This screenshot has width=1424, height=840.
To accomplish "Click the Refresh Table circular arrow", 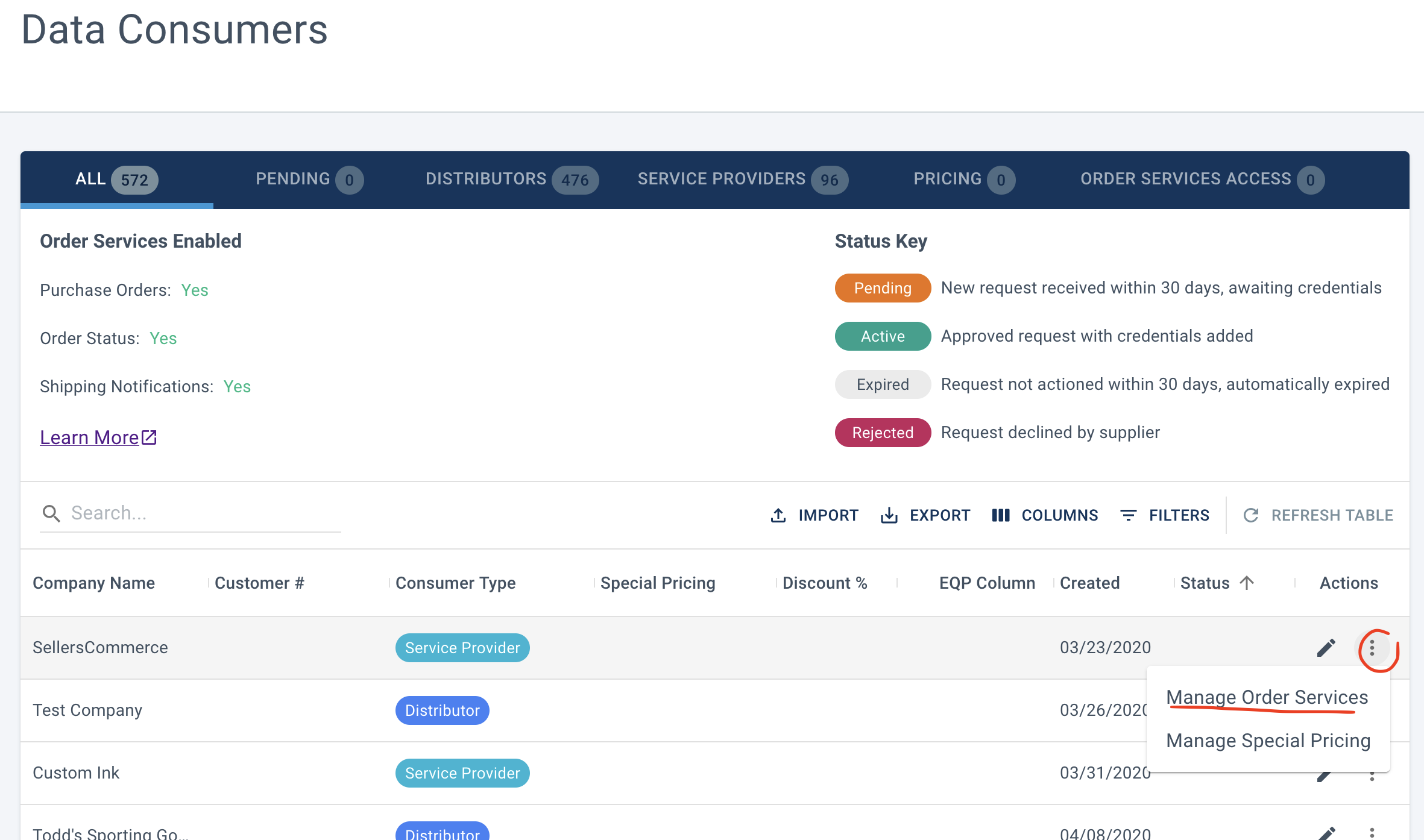I will tap(1251, 515).
